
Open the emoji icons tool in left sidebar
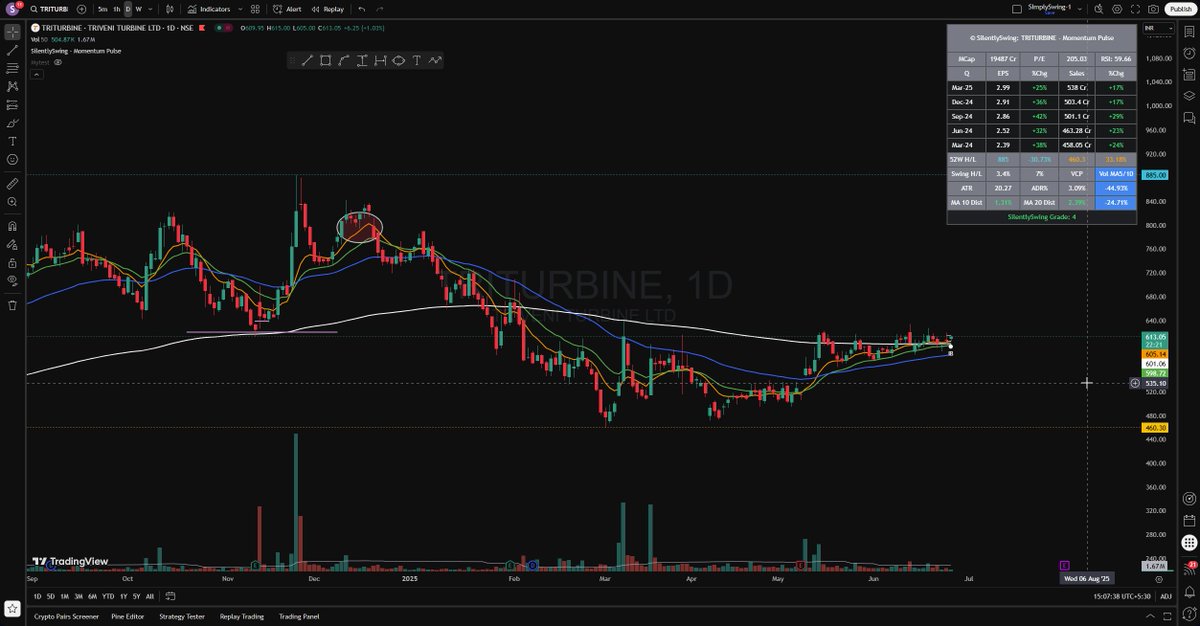point(12,159)
